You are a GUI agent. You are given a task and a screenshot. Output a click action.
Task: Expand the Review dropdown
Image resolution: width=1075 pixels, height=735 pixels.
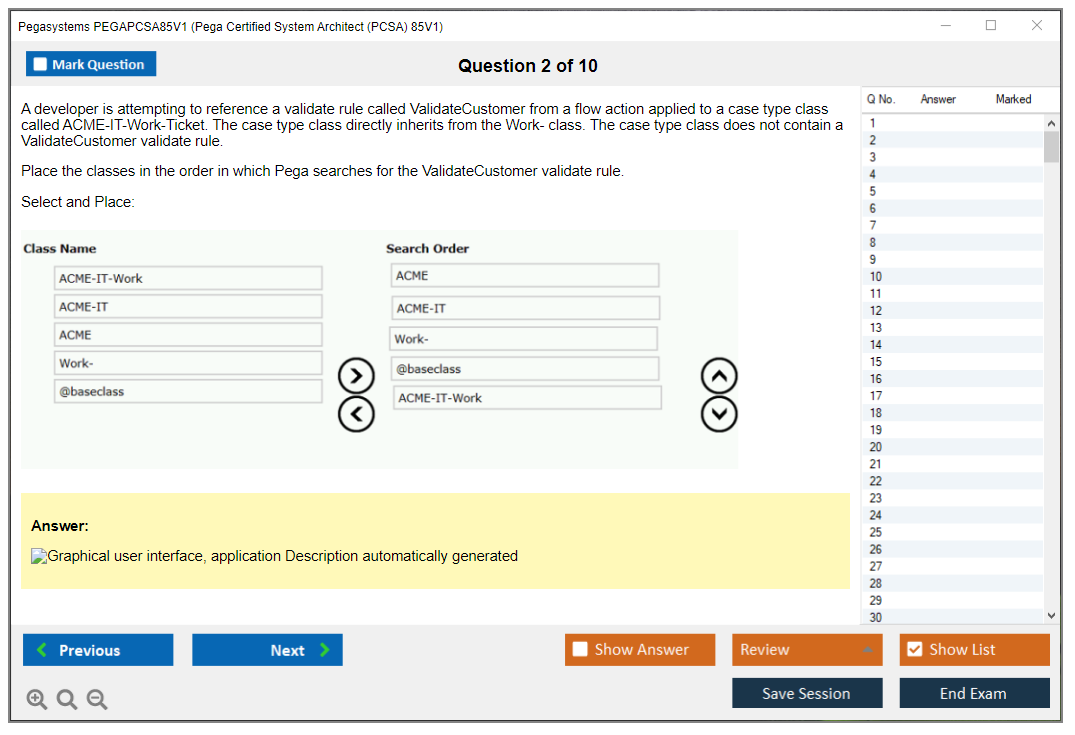pos(867,650)
